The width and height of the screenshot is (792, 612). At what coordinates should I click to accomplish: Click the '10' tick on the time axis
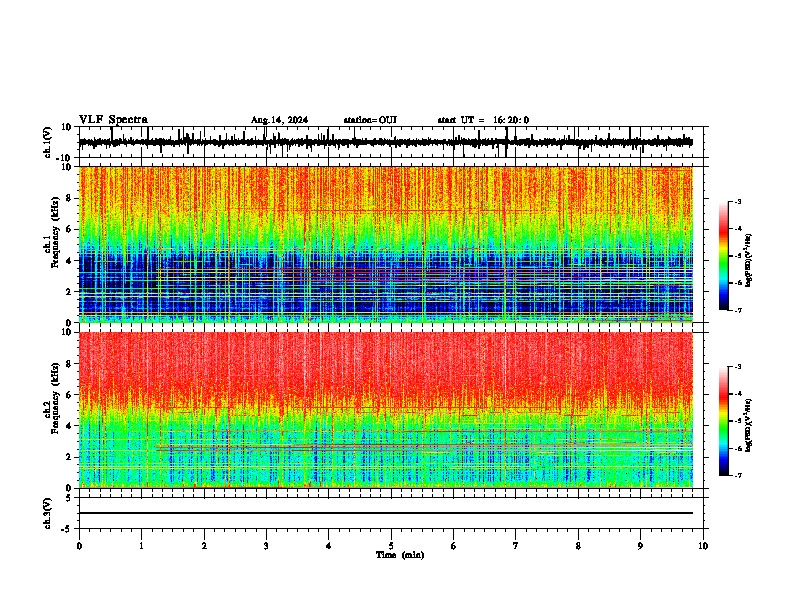tap(703, 546)
